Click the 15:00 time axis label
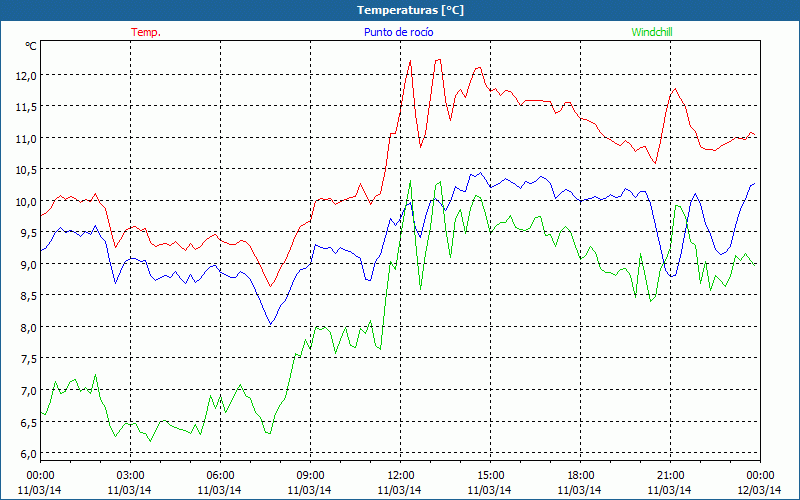This screenshot has height=500, width=800. 490,476
